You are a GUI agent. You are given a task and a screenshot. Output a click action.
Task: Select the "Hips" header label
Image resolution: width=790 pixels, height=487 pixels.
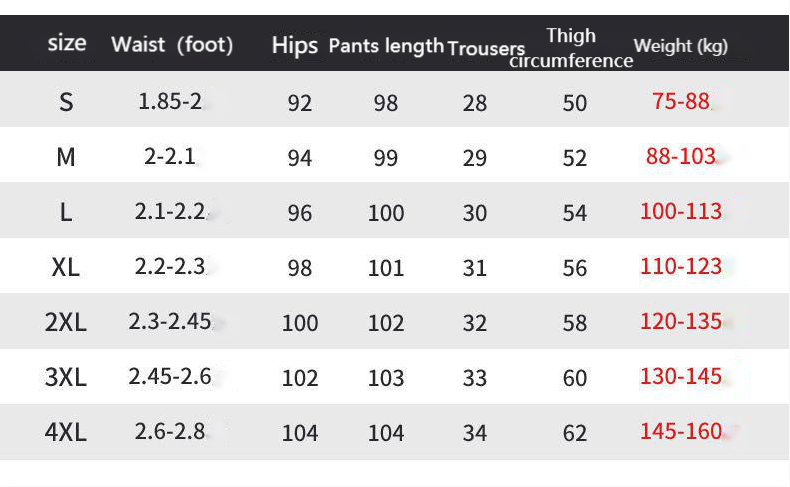(x=294, y=45)
